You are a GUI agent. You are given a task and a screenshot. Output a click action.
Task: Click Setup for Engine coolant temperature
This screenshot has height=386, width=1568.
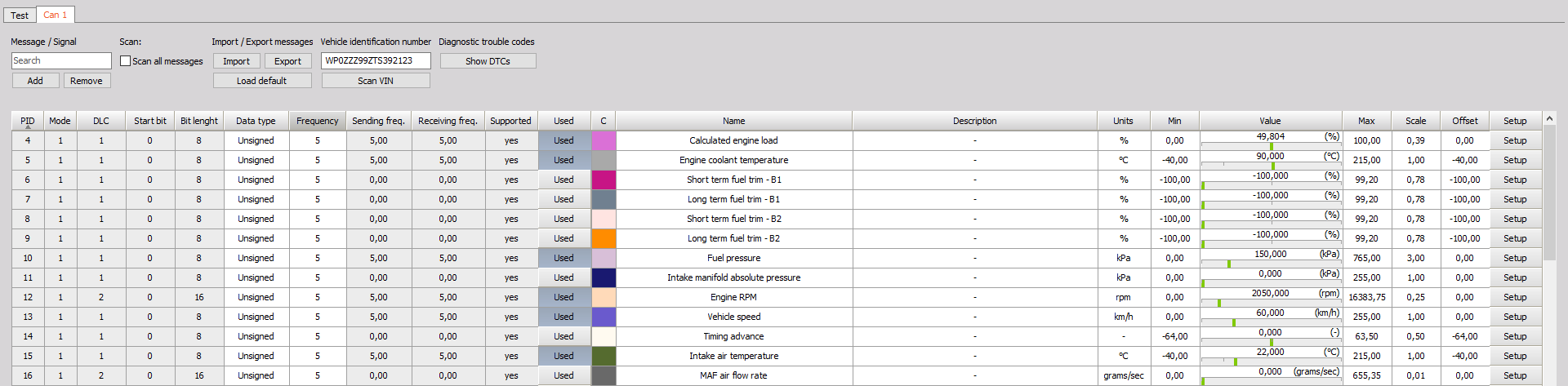coord(1515,160)
